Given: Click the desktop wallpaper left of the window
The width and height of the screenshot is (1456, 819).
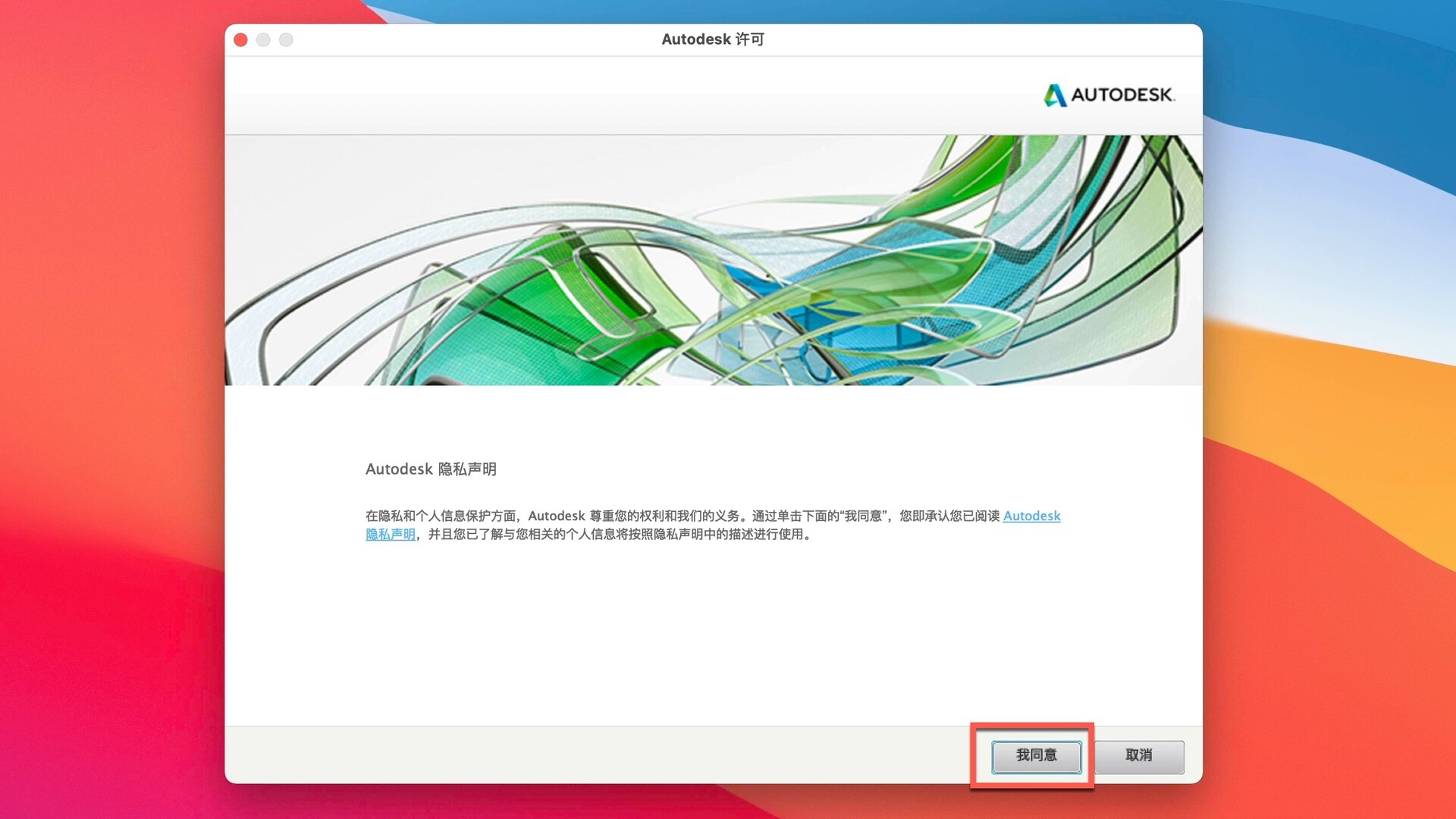Looking at the screenshot, I should 114,409.
